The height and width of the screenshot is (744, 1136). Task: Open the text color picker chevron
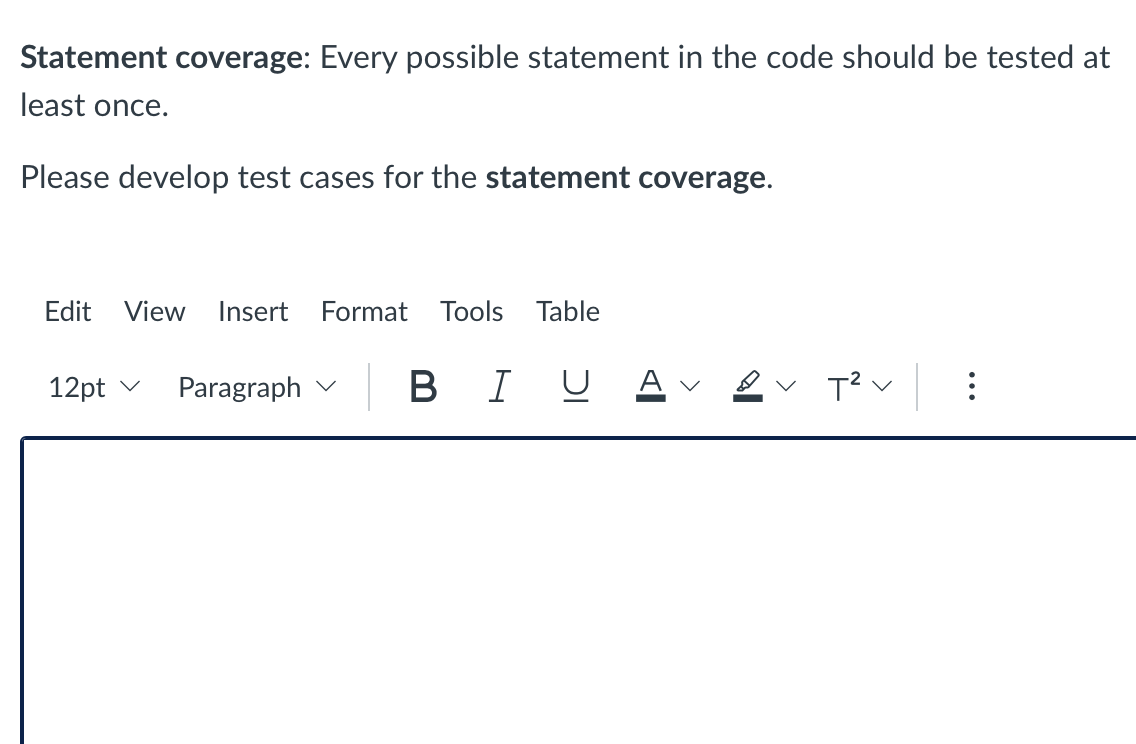[690, 386]
